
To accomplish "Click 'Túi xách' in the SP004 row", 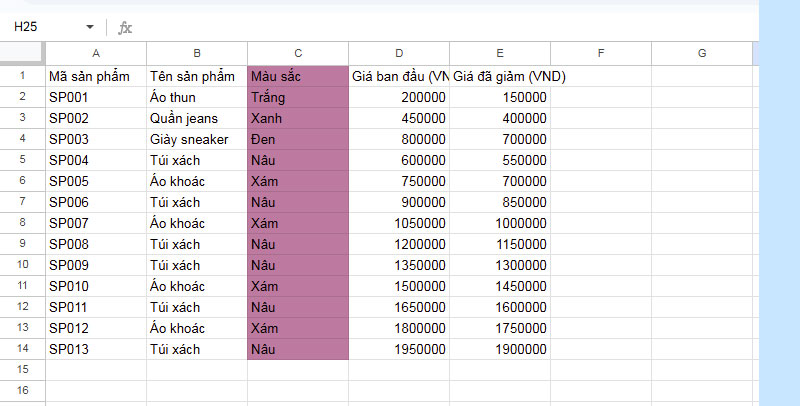I will (x=197, y=160).
